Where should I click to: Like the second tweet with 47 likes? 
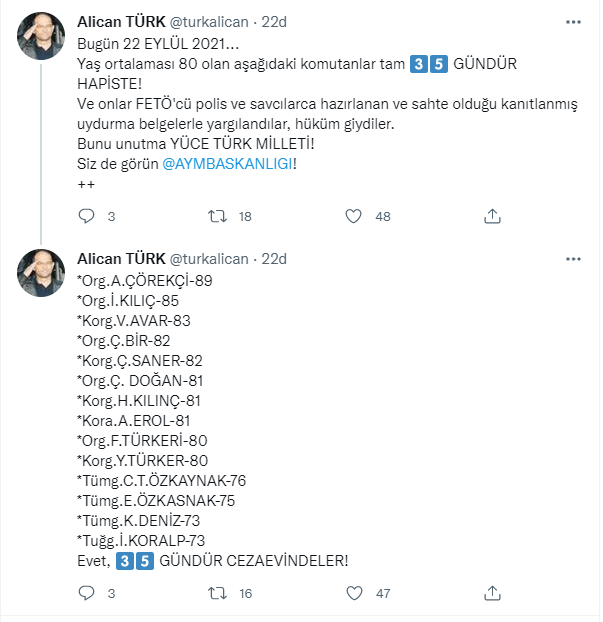pyautogui.click(x=354, y=593)
